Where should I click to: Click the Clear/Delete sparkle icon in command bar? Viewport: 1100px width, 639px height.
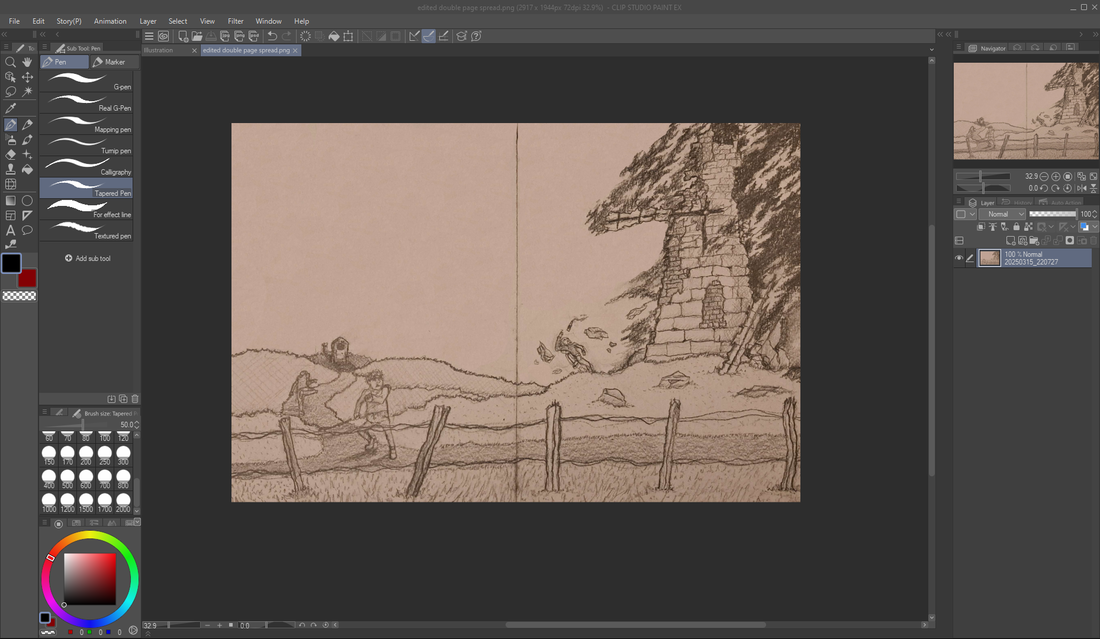pos(305,36)
